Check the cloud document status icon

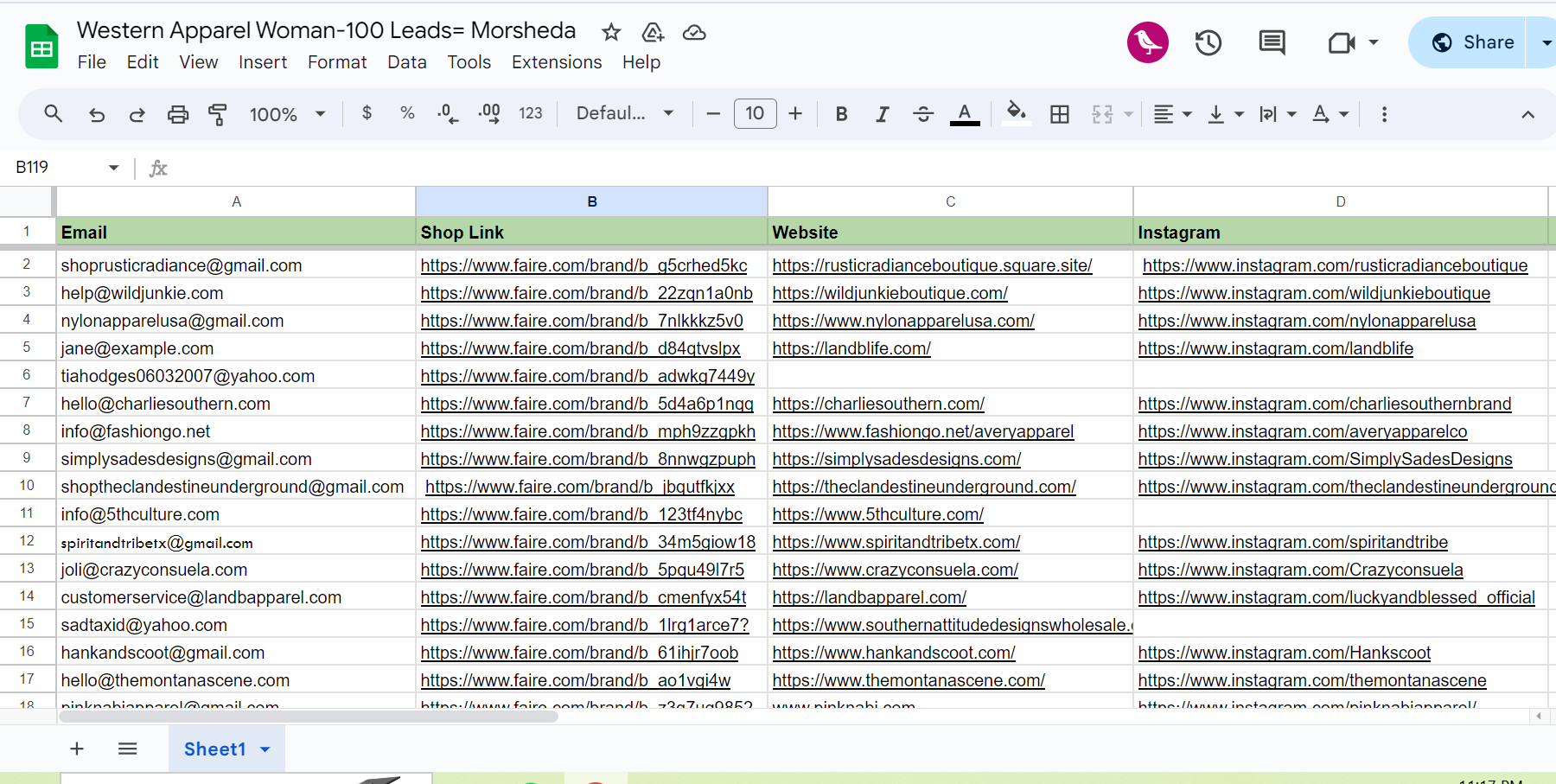tap(694, 33)
